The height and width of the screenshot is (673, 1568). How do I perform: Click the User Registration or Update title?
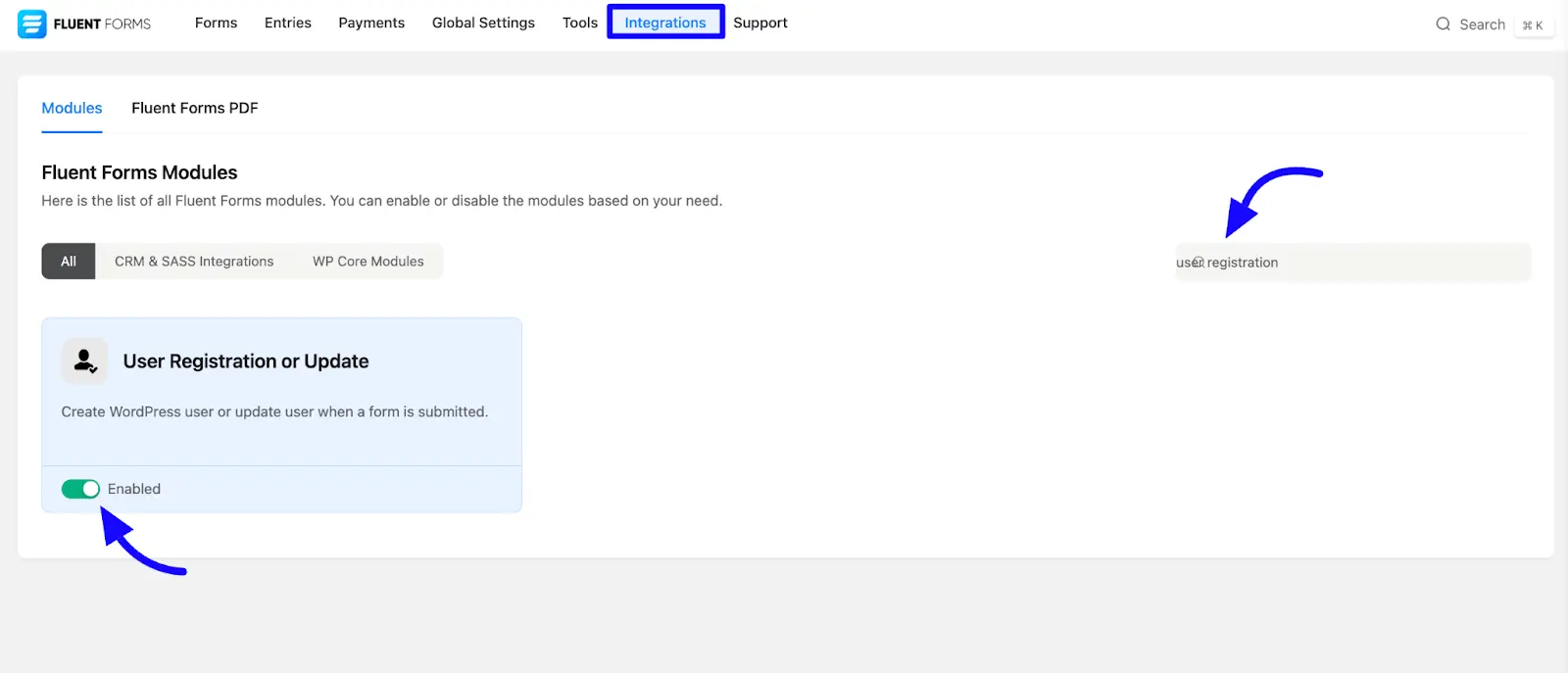pos(246,361)
